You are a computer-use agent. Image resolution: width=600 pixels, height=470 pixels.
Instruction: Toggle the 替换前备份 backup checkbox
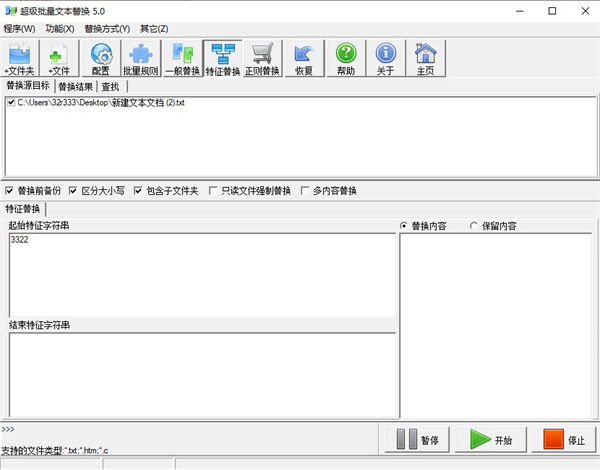pyautogui.click(x=10, y=190)
